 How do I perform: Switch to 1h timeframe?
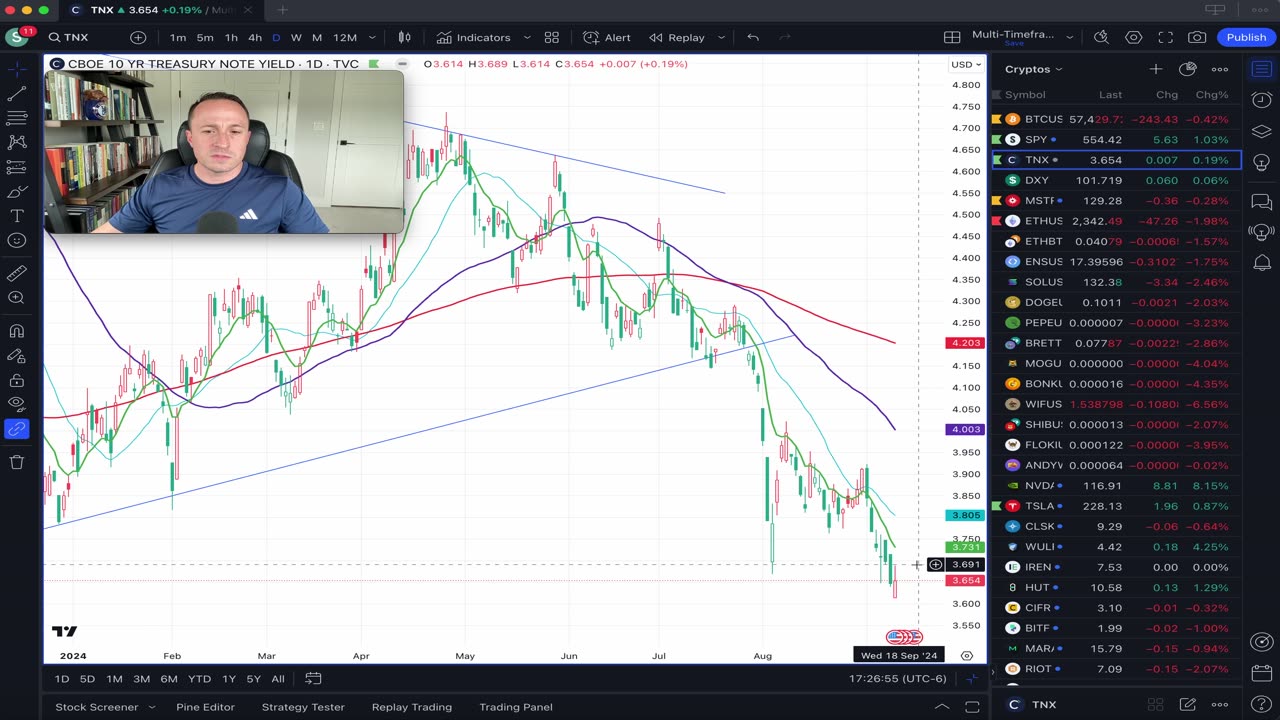pos(231,37)
